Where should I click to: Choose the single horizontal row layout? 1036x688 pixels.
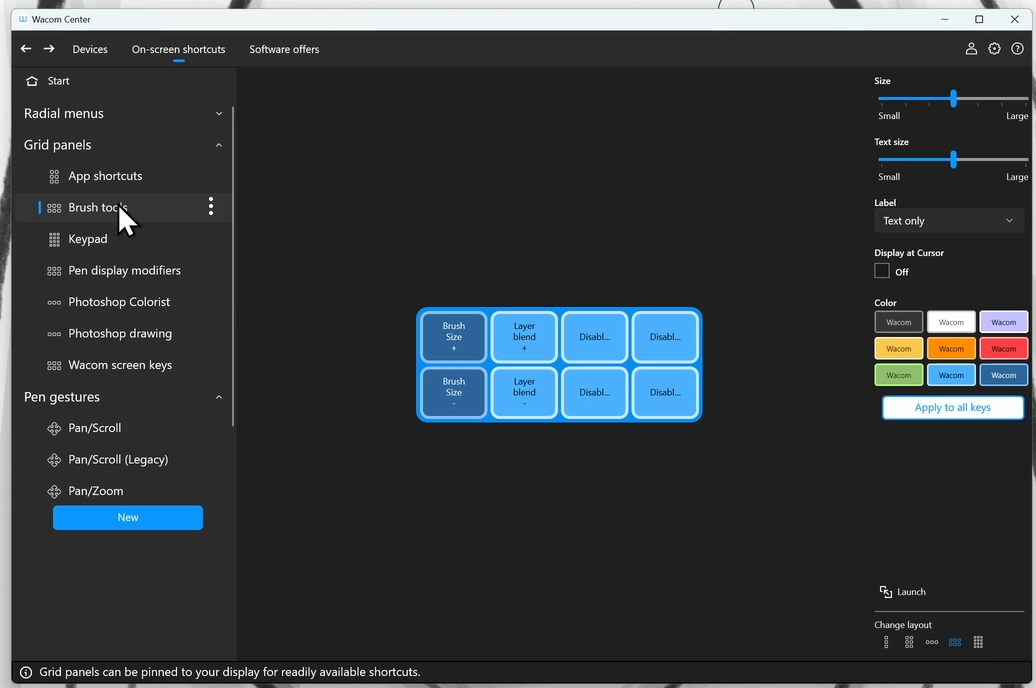click(x=932, y=642)
